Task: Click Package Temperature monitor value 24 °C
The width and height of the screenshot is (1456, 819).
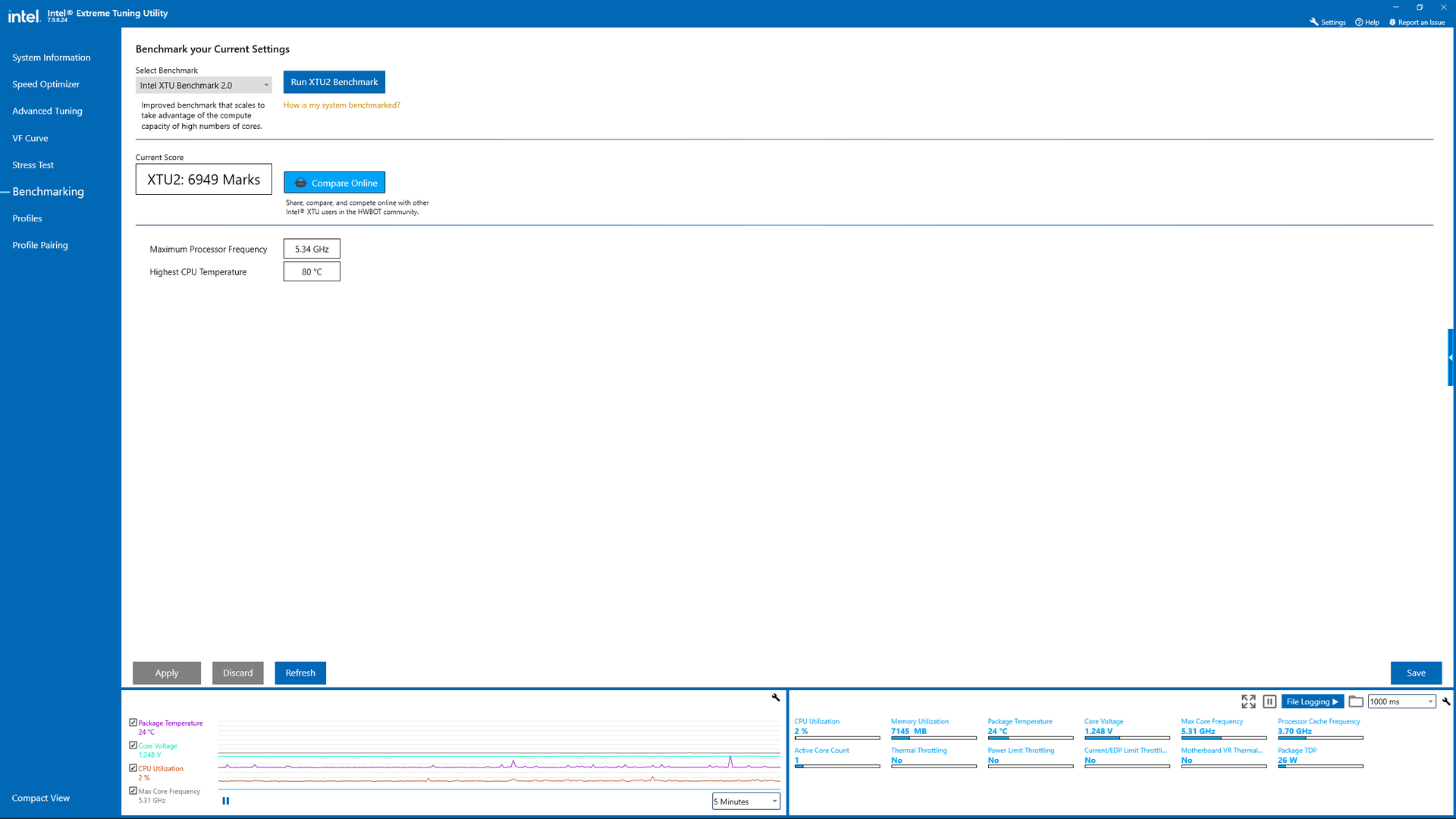Action: pyautogui.click(x=997, y=731)
